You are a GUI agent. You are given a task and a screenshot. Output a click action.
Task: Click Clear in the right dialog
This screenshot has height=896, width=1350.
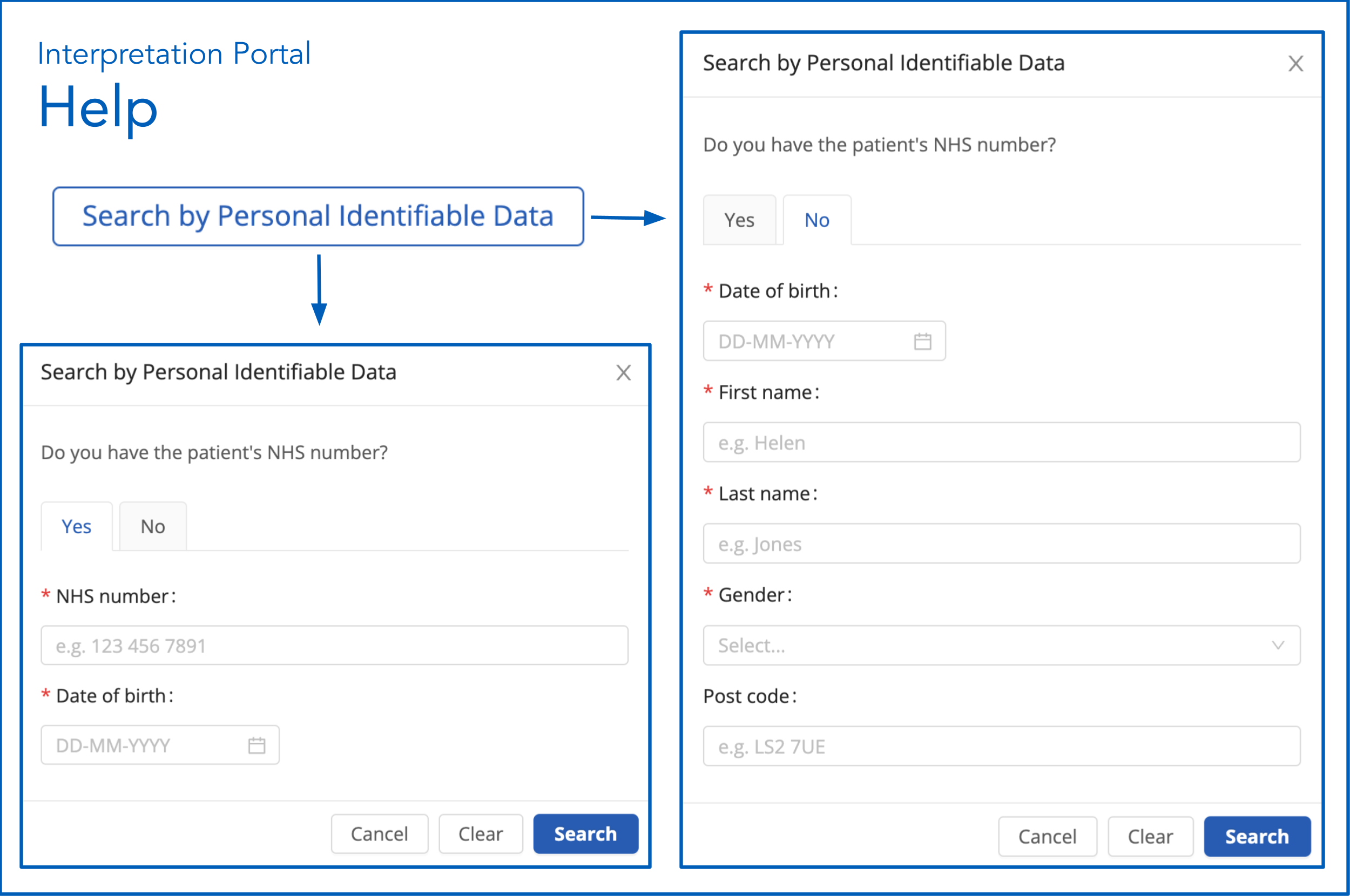[1150, 837]
